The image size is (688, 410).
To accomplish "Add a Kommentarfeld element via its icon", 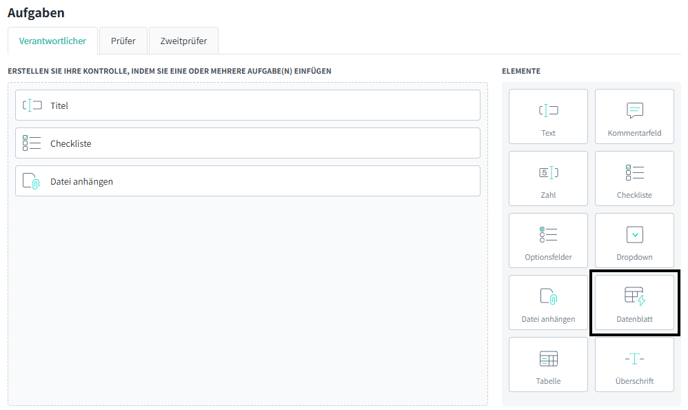I will point(634,111).
